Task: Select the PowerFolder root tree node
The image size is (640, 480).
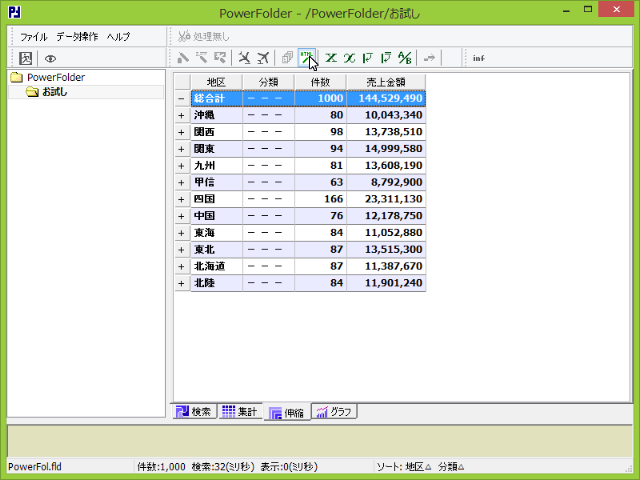Action: tap(48, 77)
